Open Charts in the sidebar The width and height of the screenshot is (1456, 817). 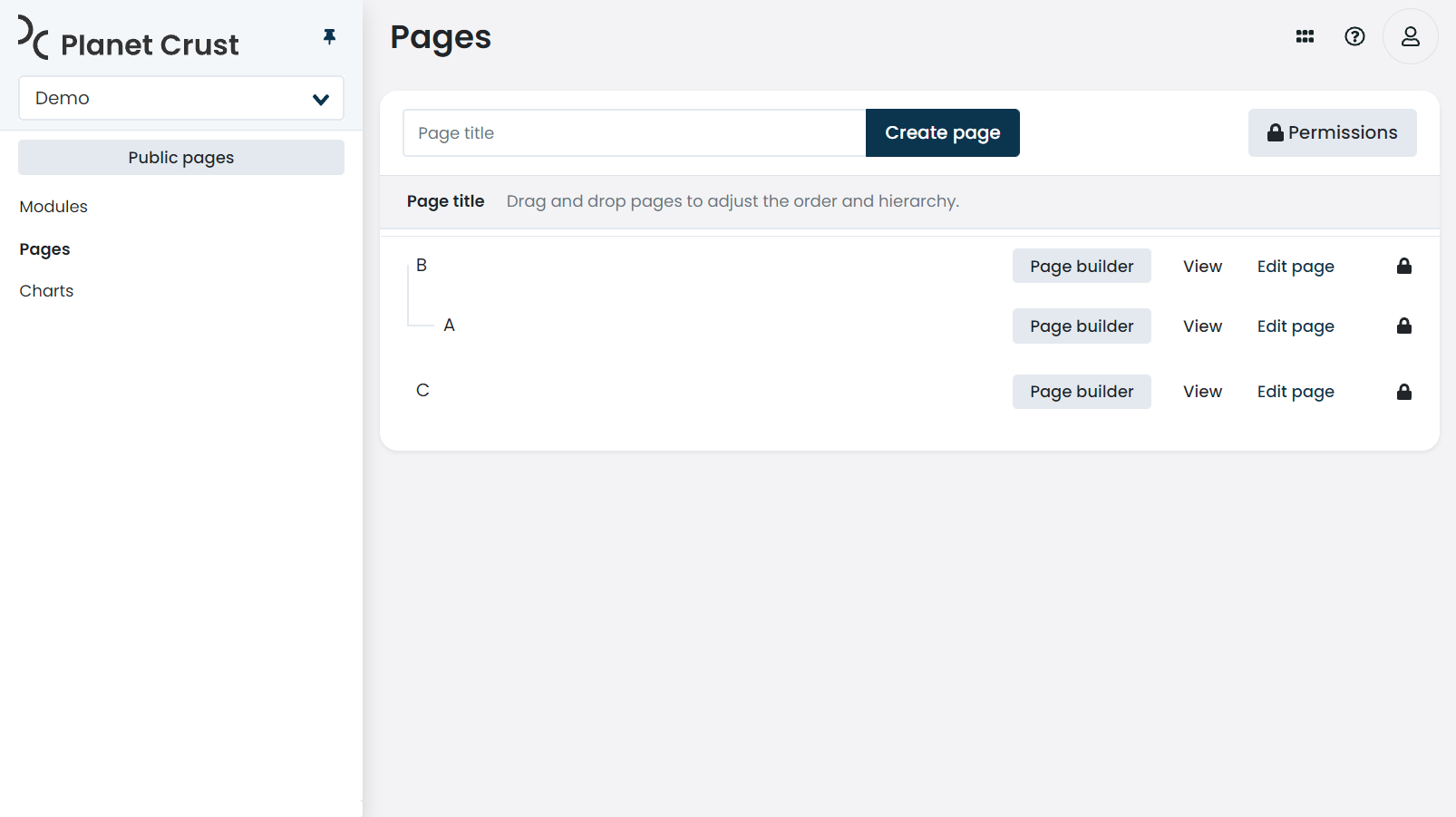pos(46,291)
